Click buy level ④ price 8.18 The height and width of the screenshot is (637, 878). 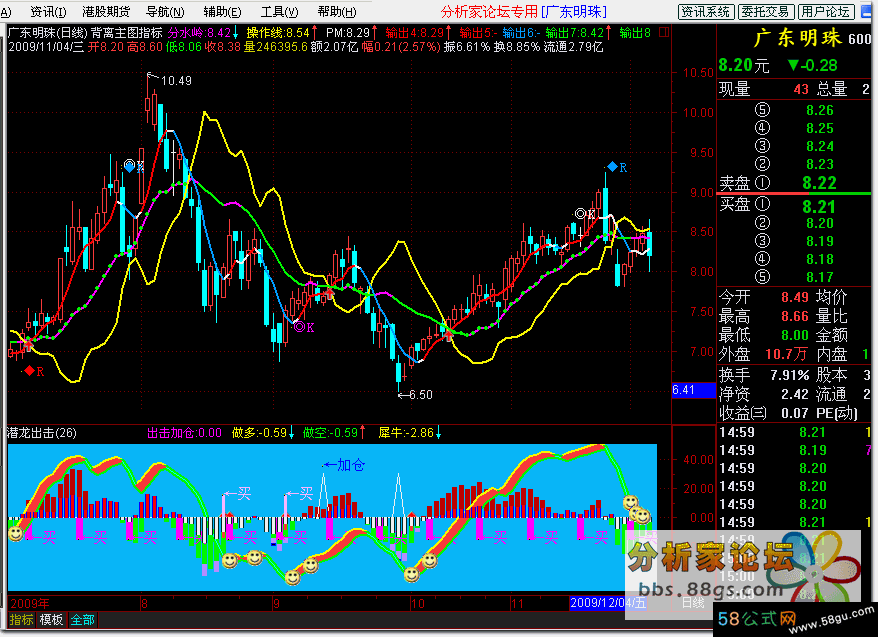pyautogui.click(x=820, y=259)
